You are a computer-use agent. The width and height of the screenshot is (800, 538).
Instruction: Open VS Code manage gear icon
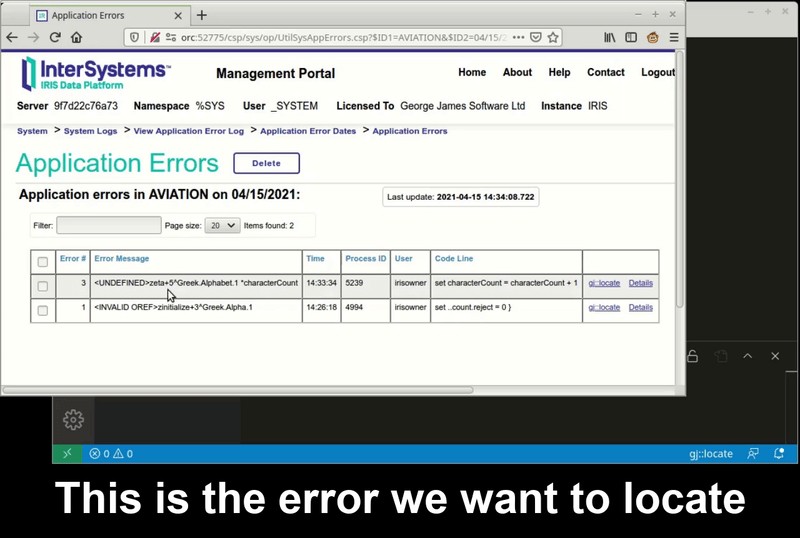click(73, 419)
